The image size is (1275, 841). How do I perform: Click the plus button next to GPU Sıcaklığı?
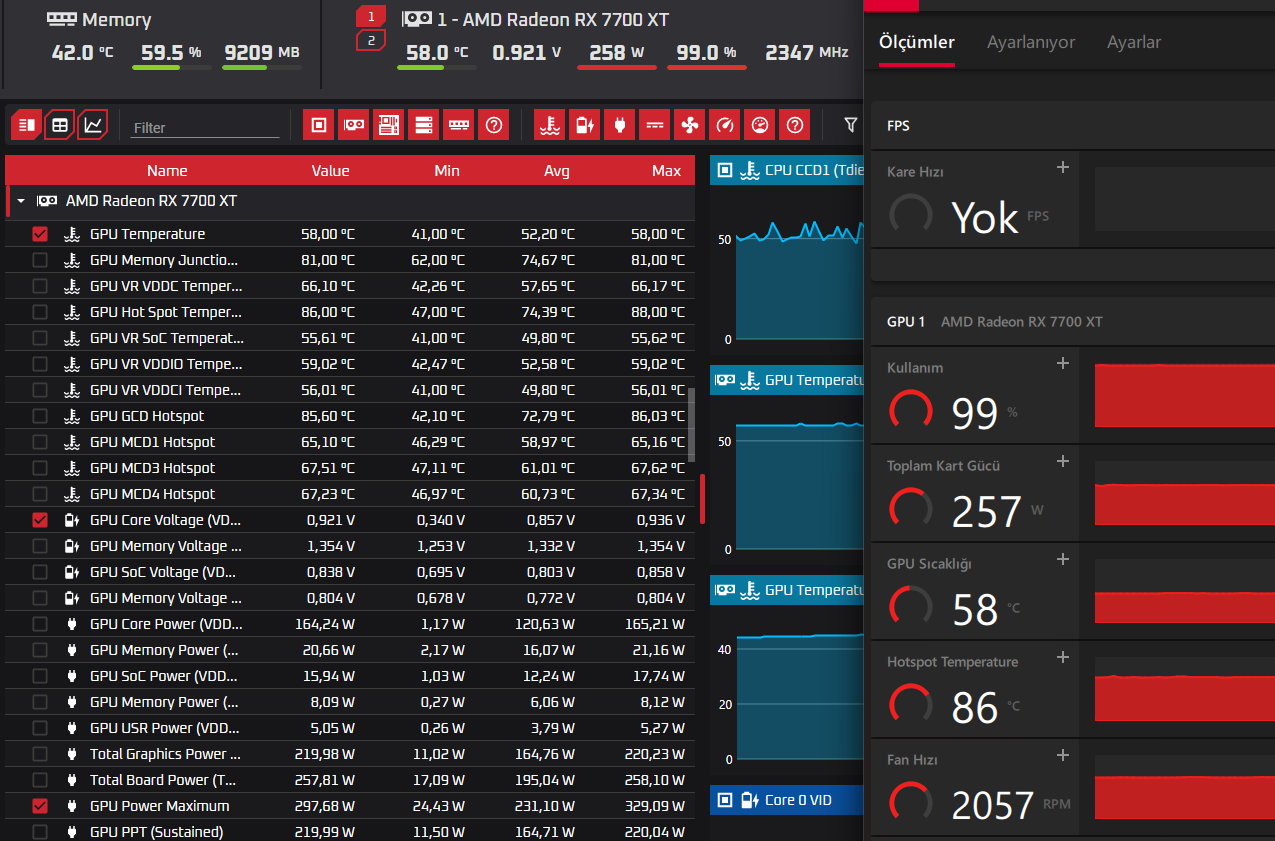point(1063,559)
